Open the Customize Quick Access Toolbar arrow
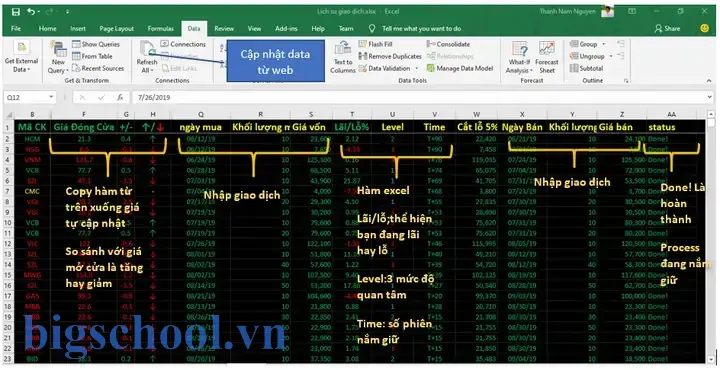720x370 pixels. [67, 11]
